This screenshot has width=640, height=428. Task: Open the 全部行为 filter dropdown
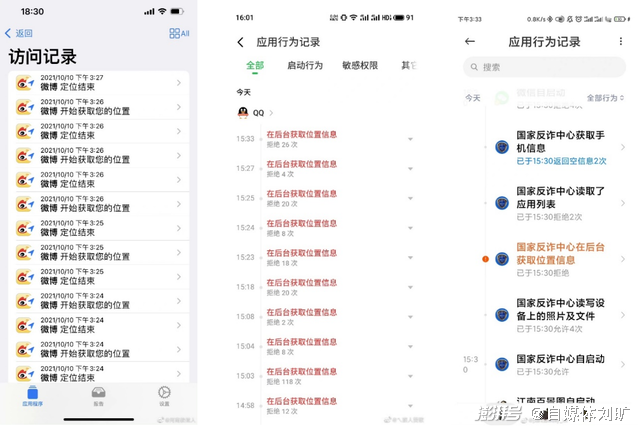(605, 98)
